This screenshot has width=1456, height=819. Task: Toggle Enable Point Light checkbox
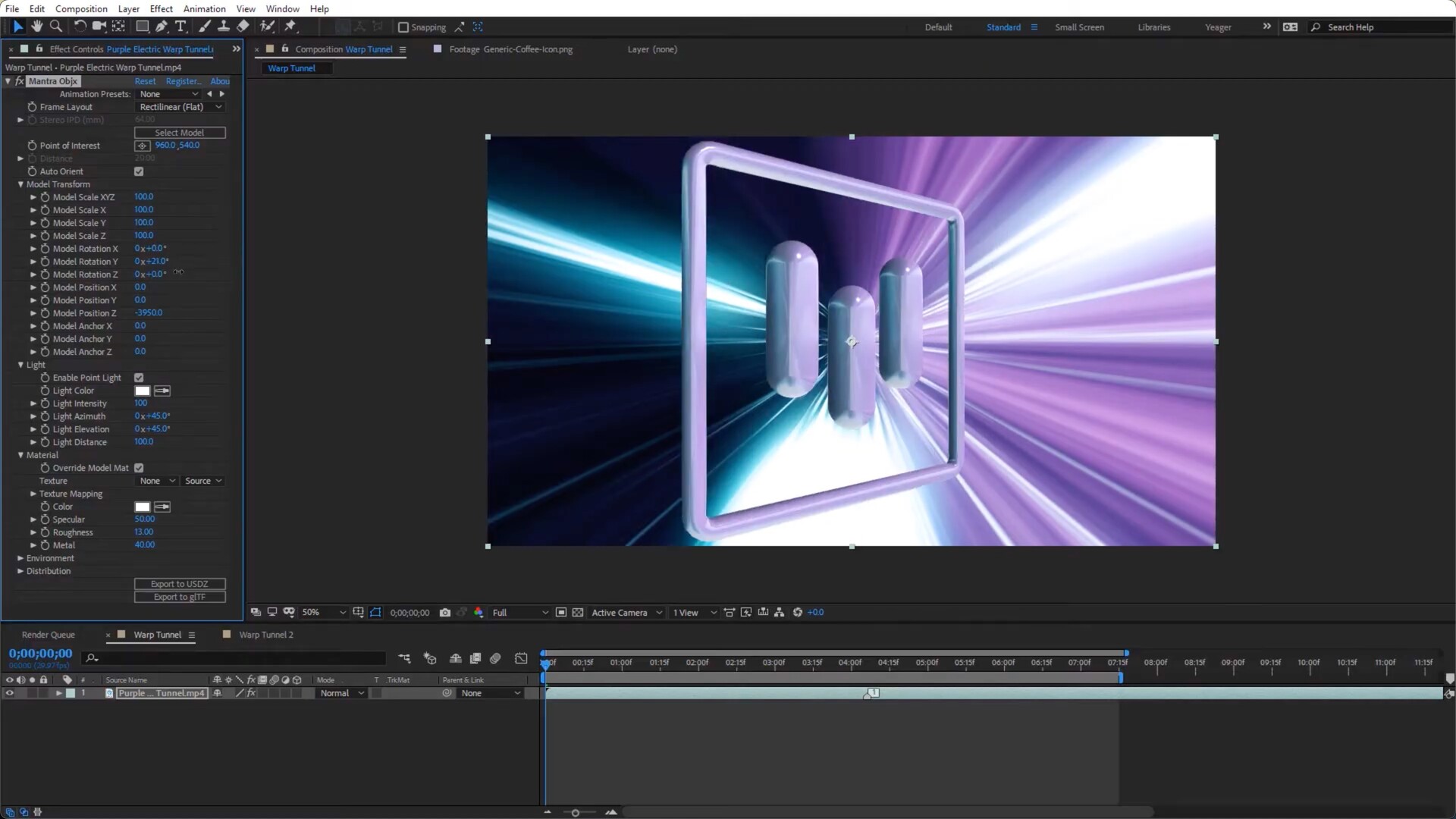pos(139,378)
